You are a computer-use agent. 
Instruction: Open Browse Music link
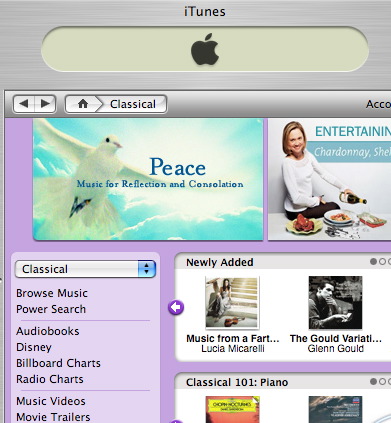point(52,293)
